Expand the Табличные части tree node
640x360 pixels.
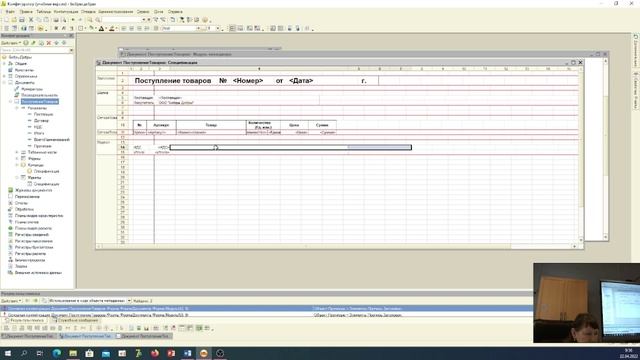pyautogui.click(x=17, y=152)
